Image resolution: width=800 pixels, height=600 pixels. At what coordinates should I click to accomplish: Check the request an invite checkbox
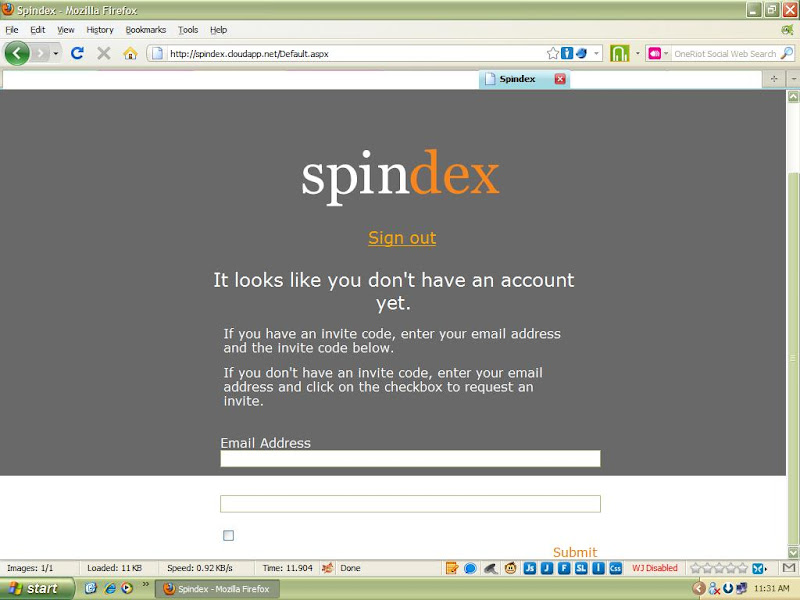[x=229, y=535]
